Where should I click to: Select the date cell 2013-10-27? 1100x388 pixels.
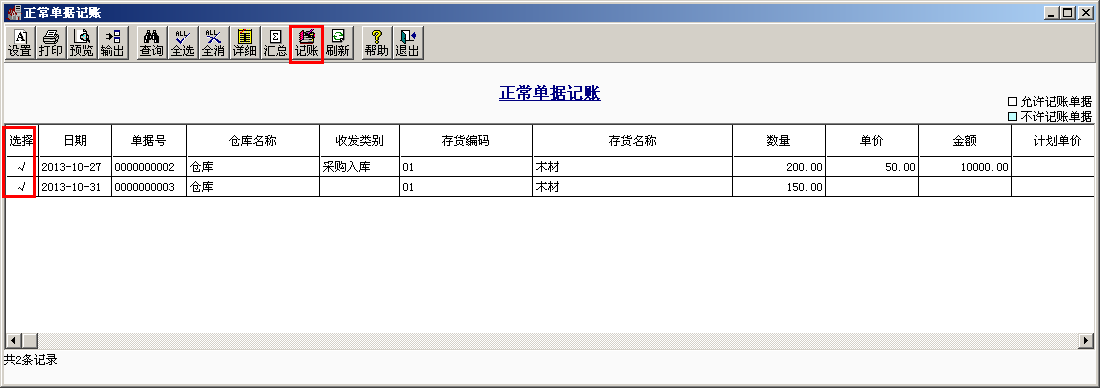coord(75,167)
